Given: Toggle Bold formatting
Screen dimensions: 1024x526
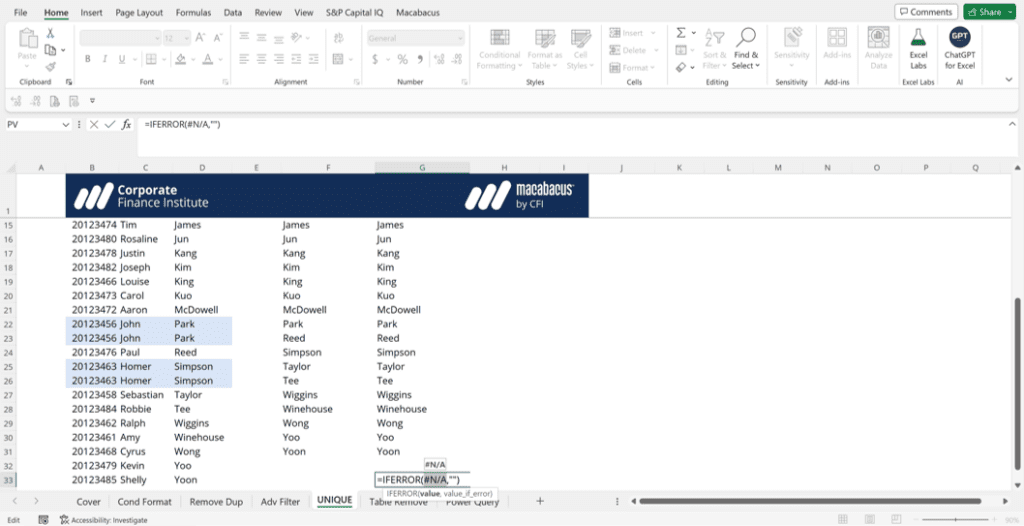Looking at the screenshot, I should pyautogui.click(x=88, y=59).
